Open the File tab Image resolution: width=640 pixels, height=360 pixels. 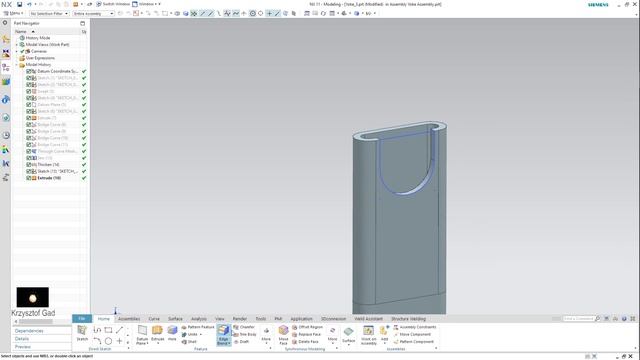(82, 319)
